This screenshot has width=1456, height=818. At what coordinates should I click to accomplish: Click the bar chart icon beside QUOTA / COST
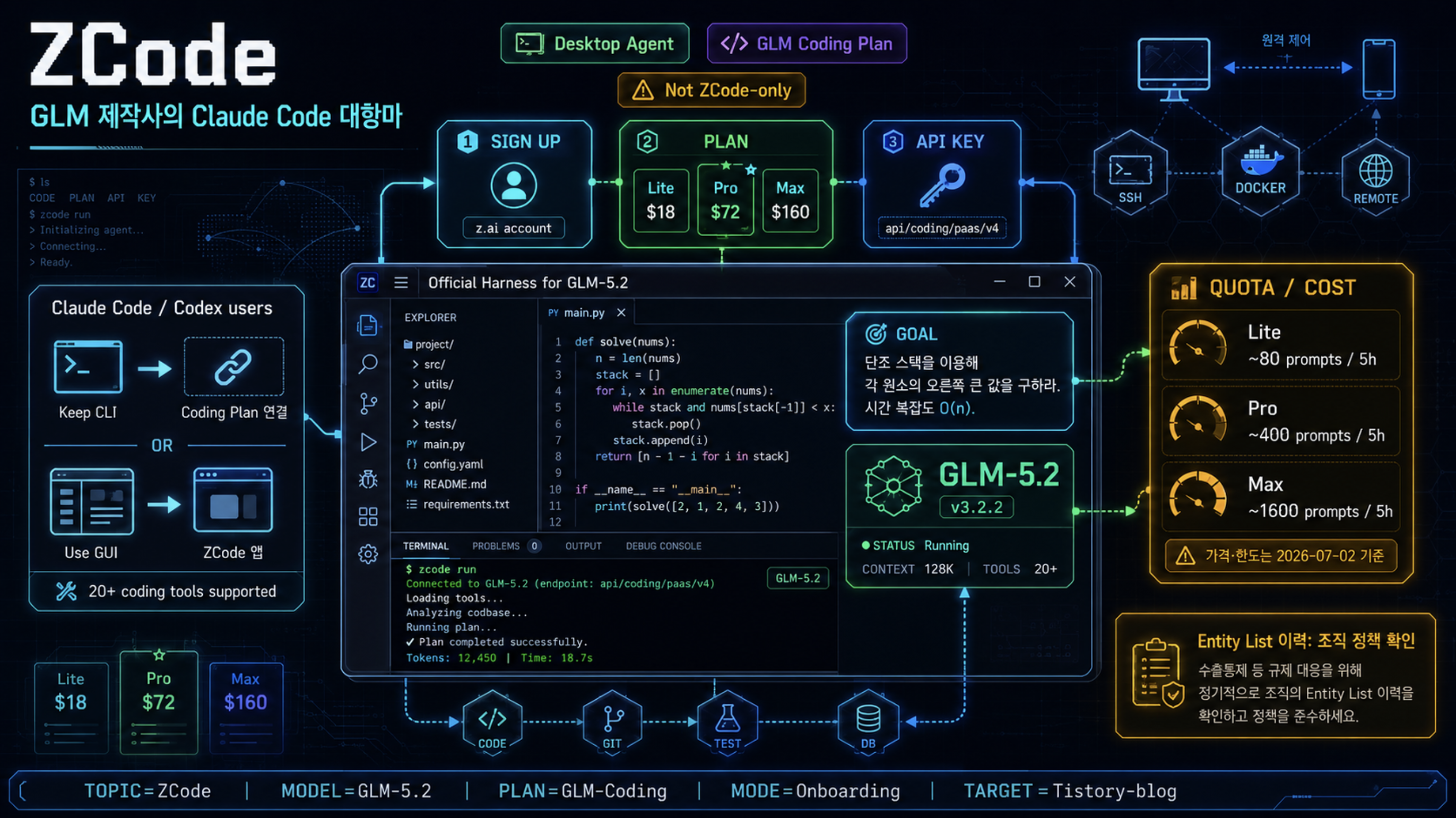(1184, 288)
